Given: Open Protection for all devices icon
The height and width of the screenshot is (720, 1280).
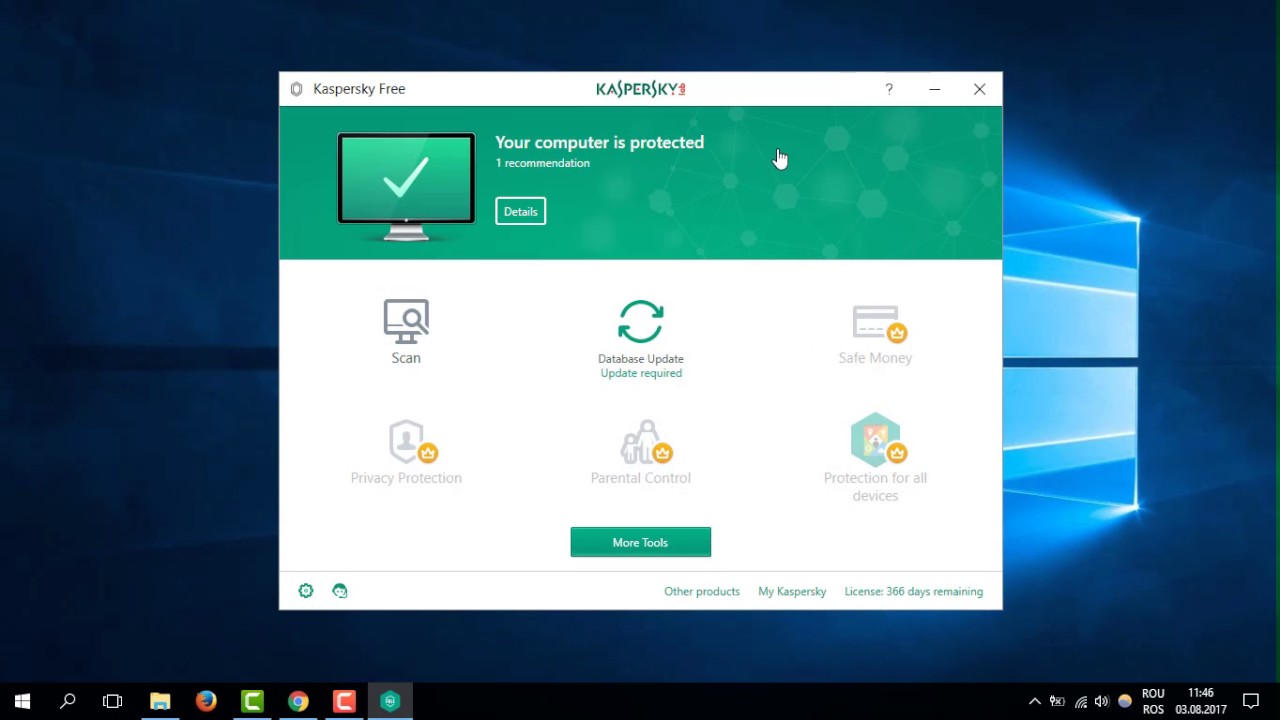Looking at the screenshot, I should click(x=878, y=440).
